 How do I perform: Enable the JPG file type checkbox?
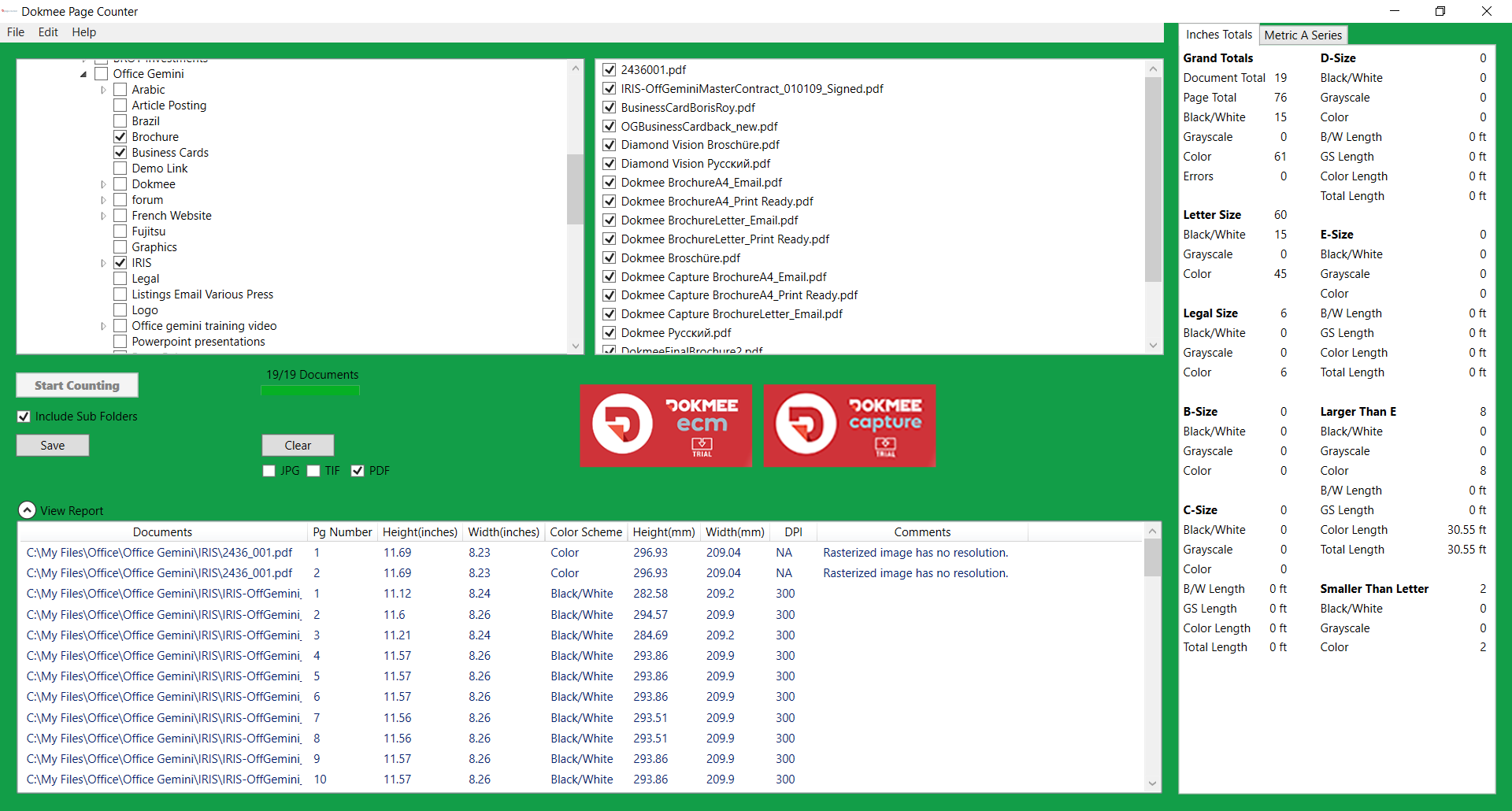click(269, 471)
